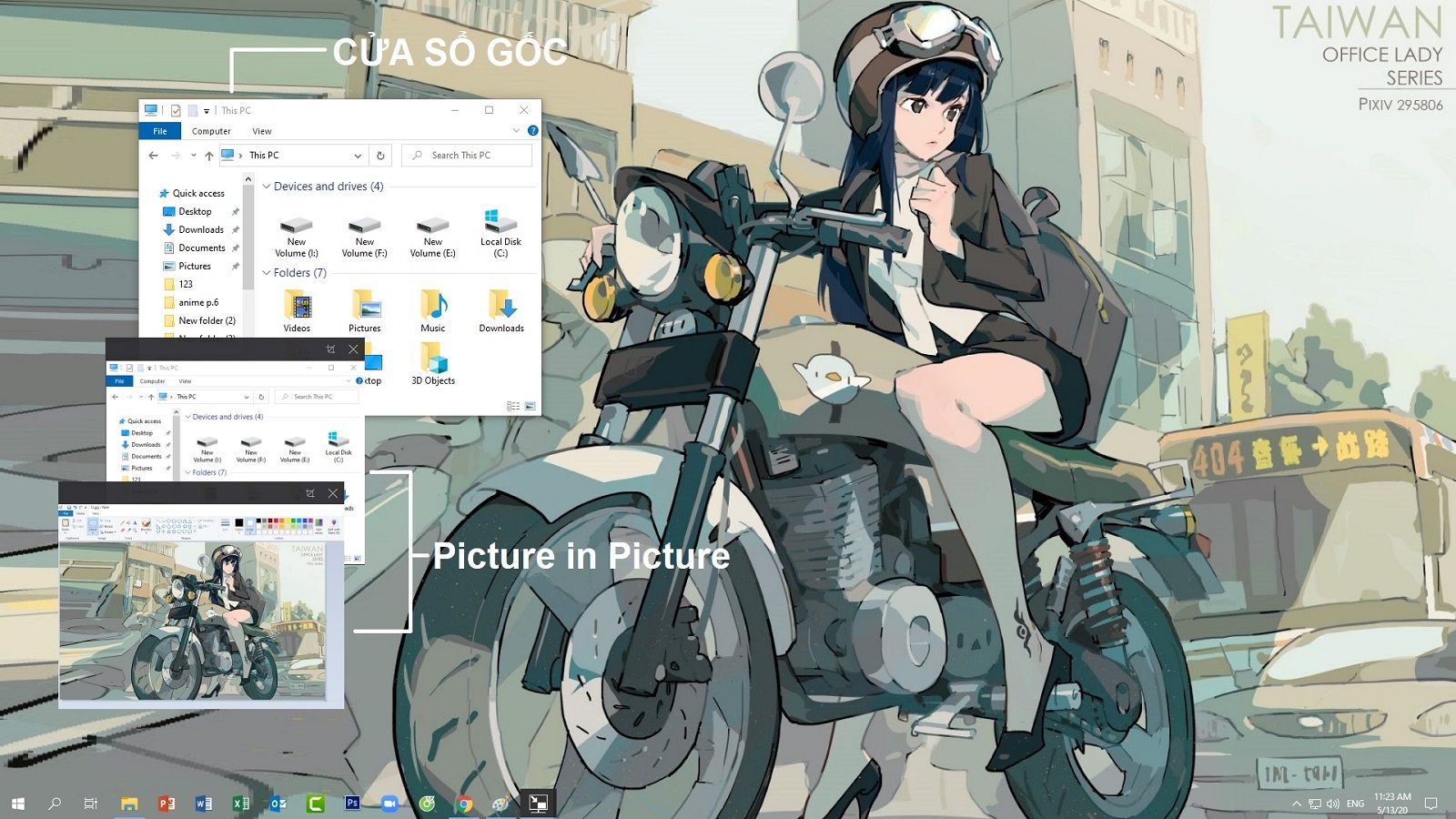
Task: Unpin Pictures using its pin icon
Action: (x=236, y=266)
